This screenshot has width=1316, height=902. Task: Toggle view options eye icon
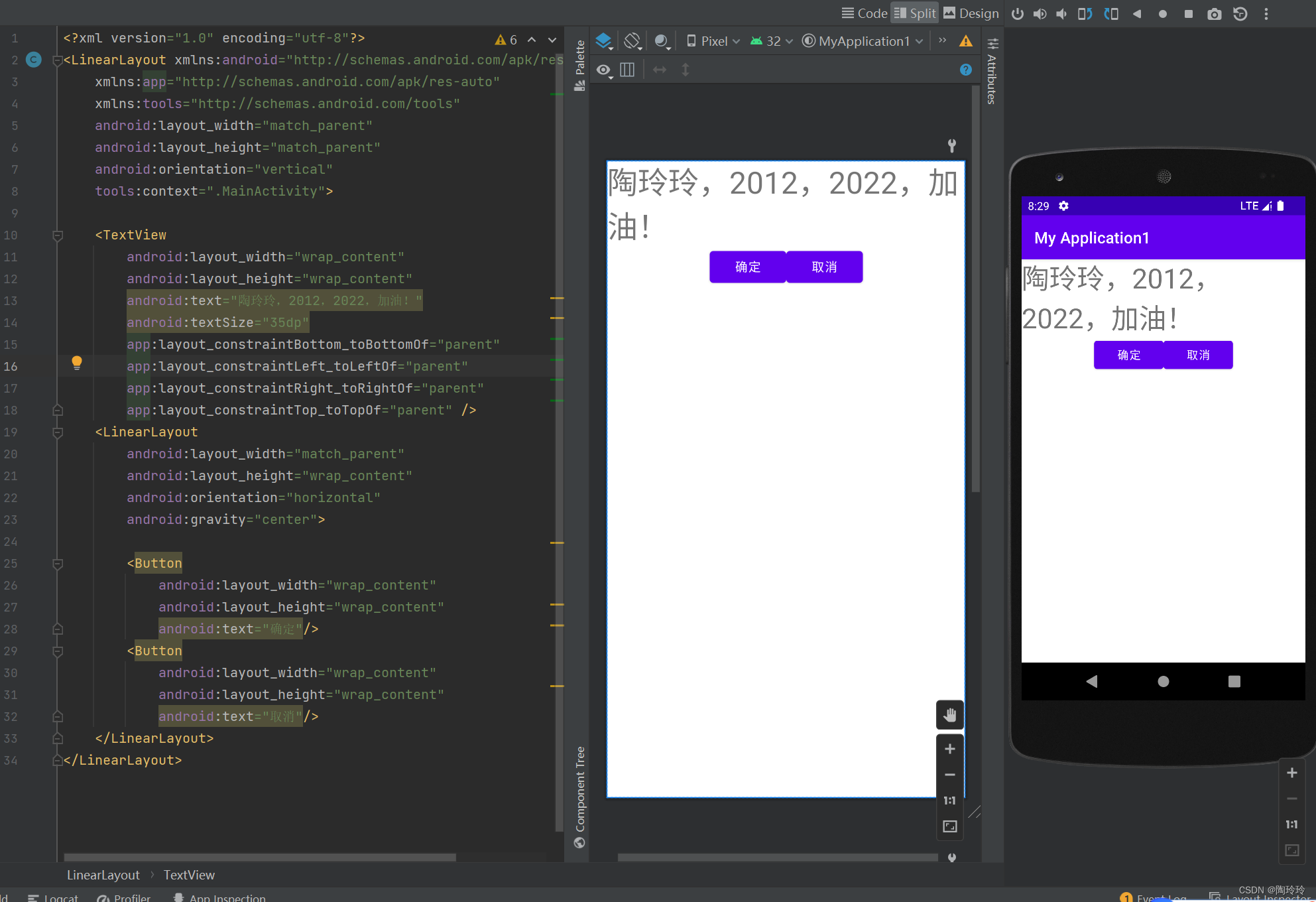(x=603, y=70)
